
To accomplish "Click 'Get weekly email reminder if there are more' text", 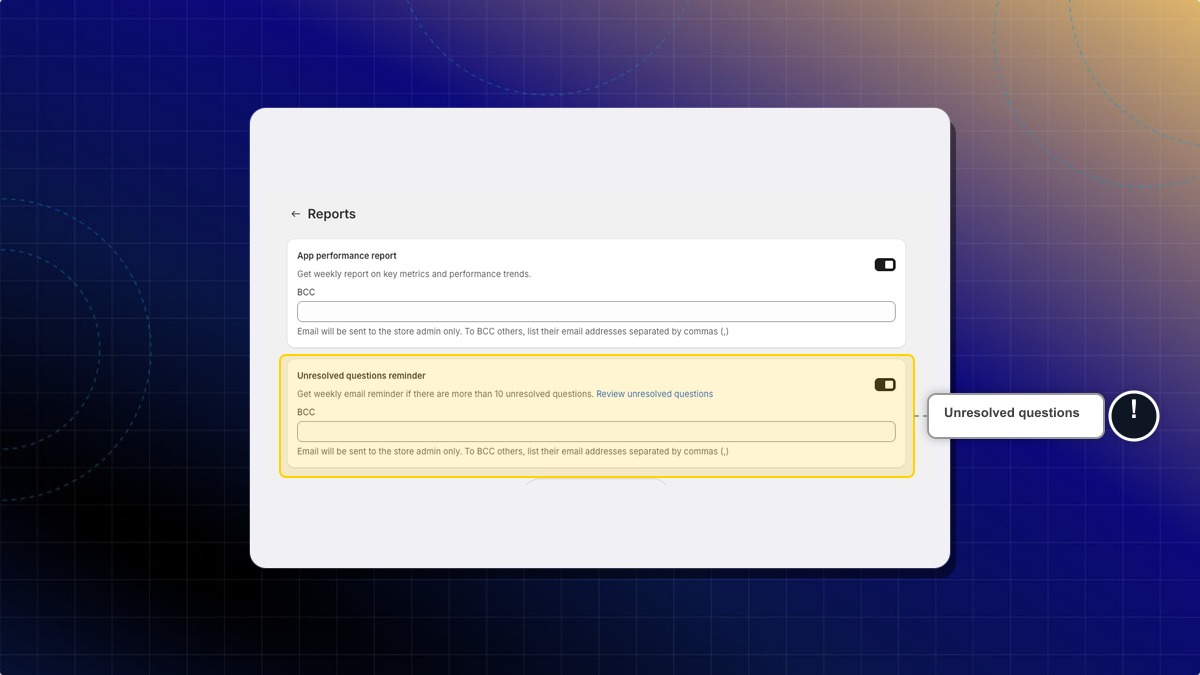I will click(445, 394).
